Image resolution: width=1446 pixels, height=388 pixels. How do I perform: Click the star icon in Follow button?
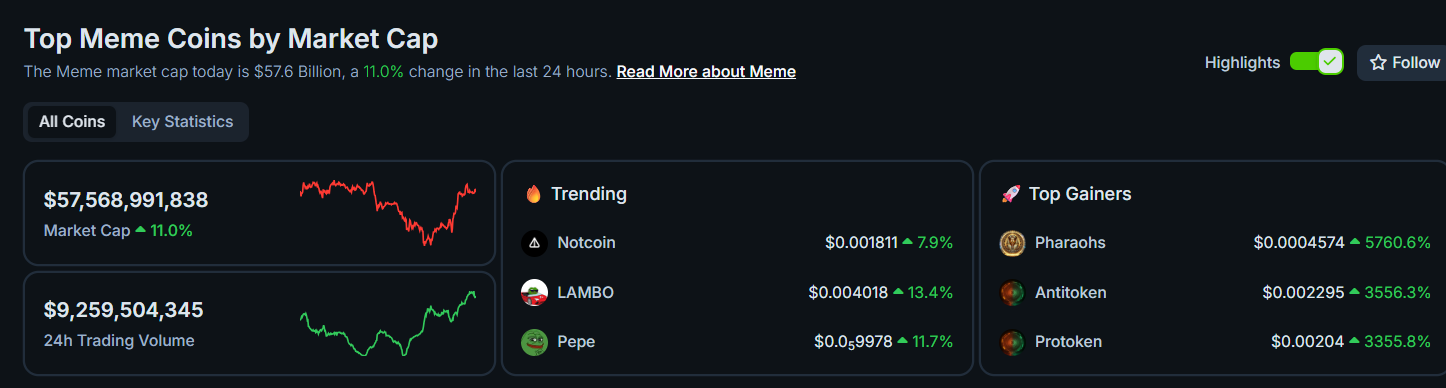click(x=1378, y=63)
